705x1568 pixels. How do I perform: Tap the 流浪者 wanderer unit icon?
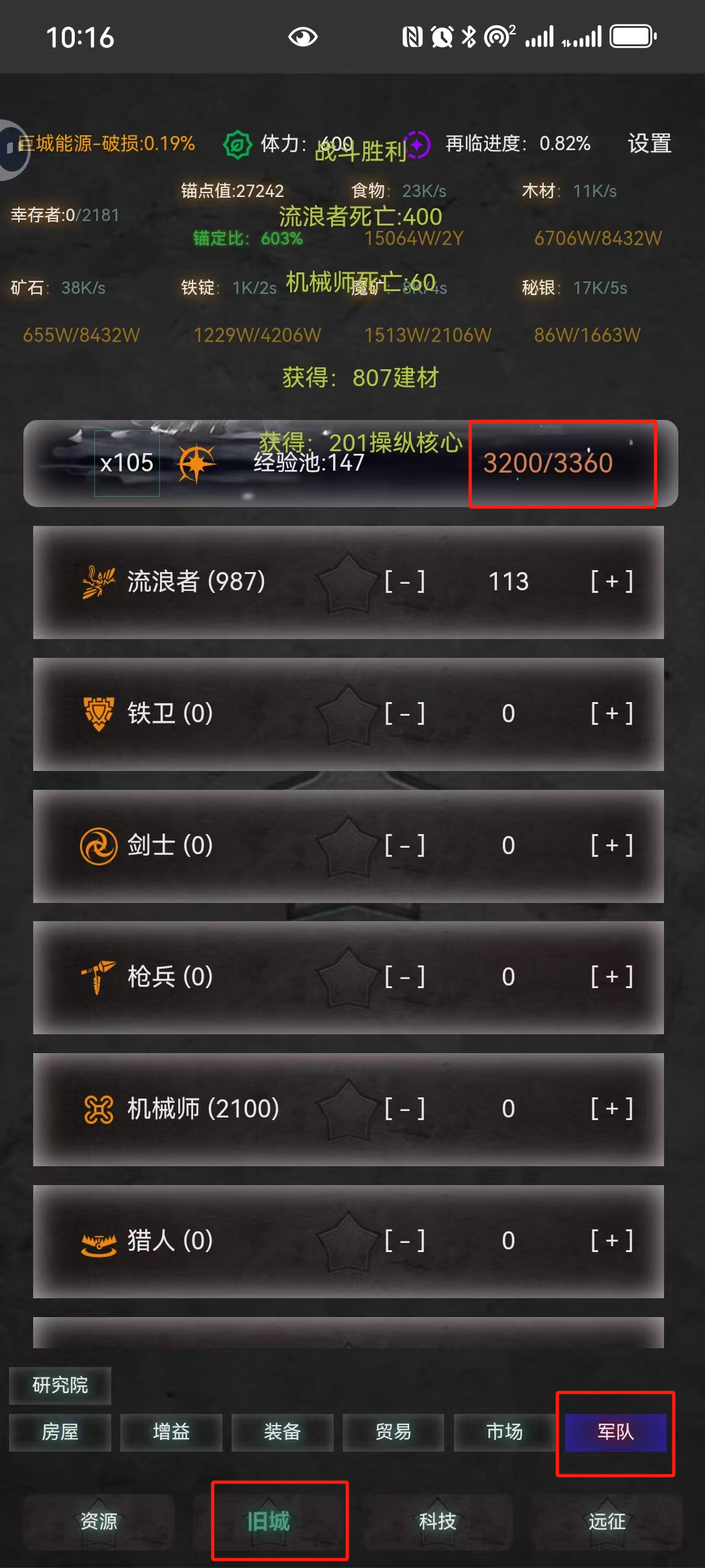click(98, 582)
